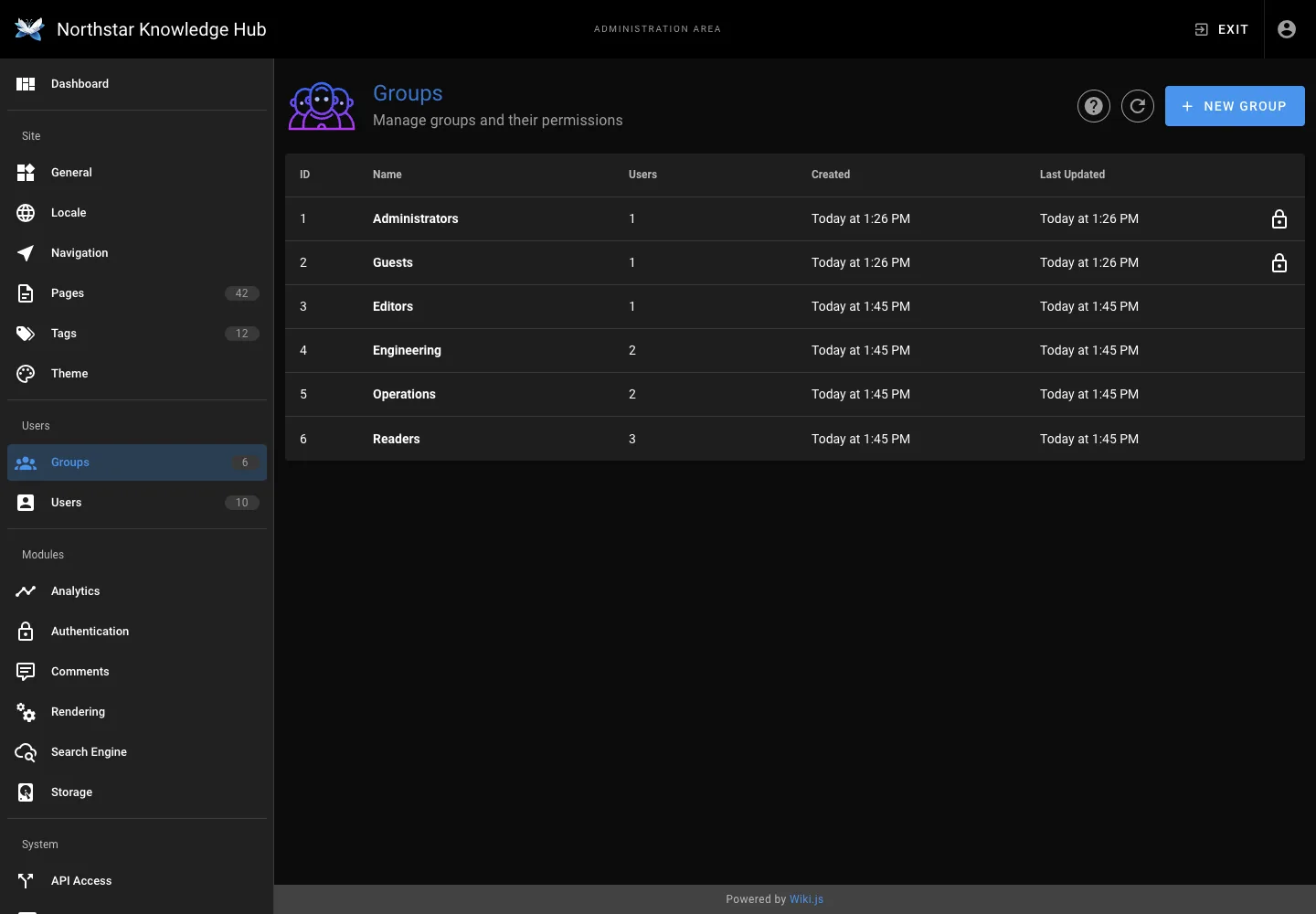Click the Storage icon
The height and width of the screenshot is (914, 1316).
26,792
